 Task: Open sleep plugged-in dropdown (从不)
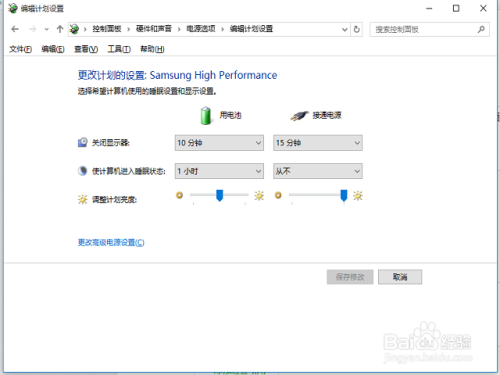[318, 171]
